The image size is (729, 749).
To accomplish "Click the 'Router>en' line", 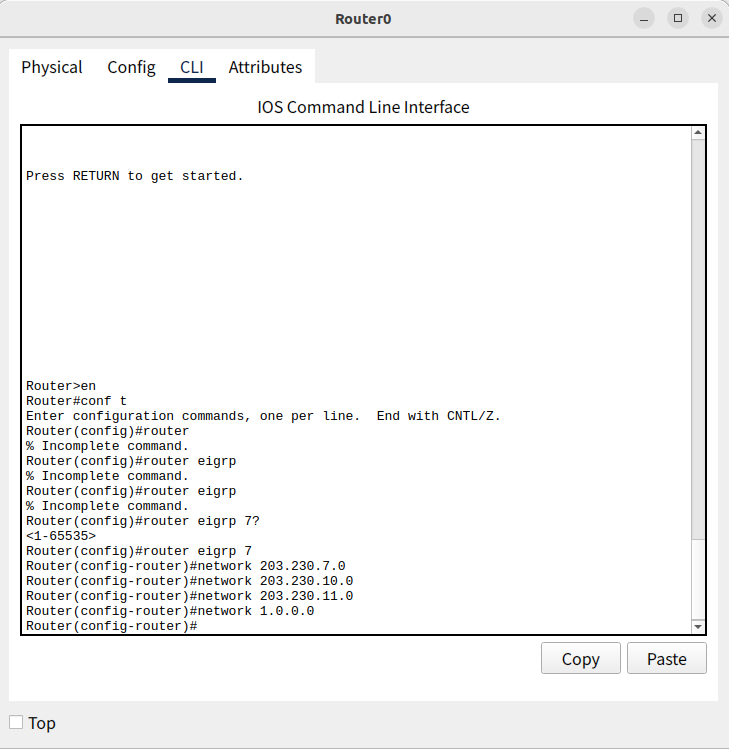I will (61, 386).
